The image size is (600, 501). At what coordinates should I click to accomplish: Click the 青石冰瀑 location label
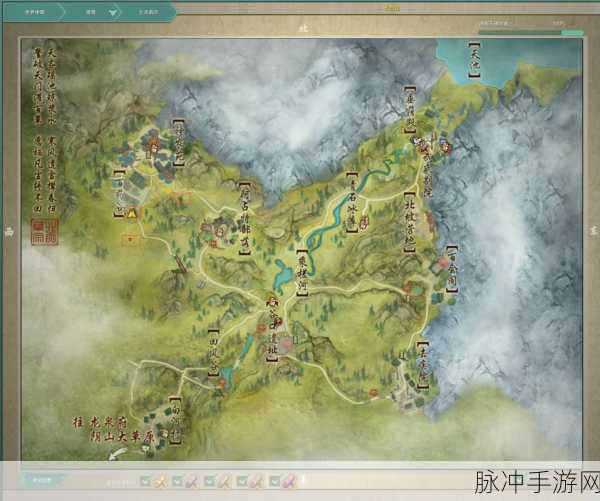[352, 202]
